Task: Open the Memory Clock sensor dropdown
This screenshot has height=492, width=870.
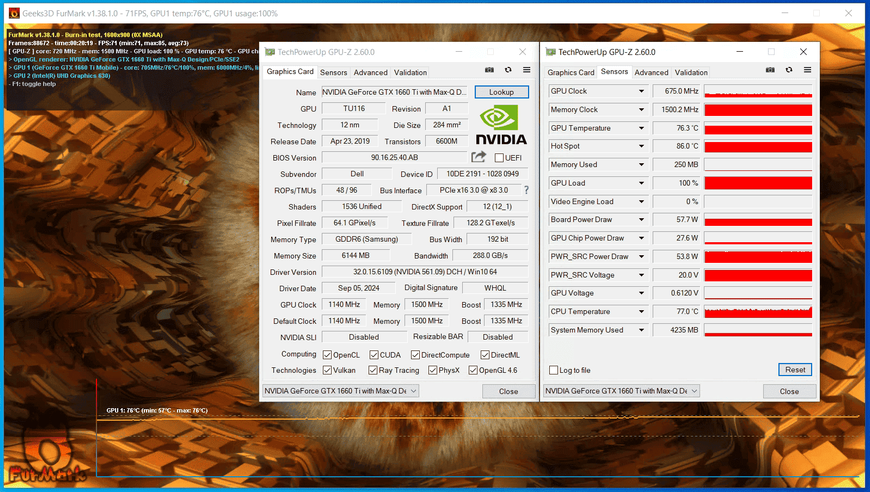Action: click(641, 110)
